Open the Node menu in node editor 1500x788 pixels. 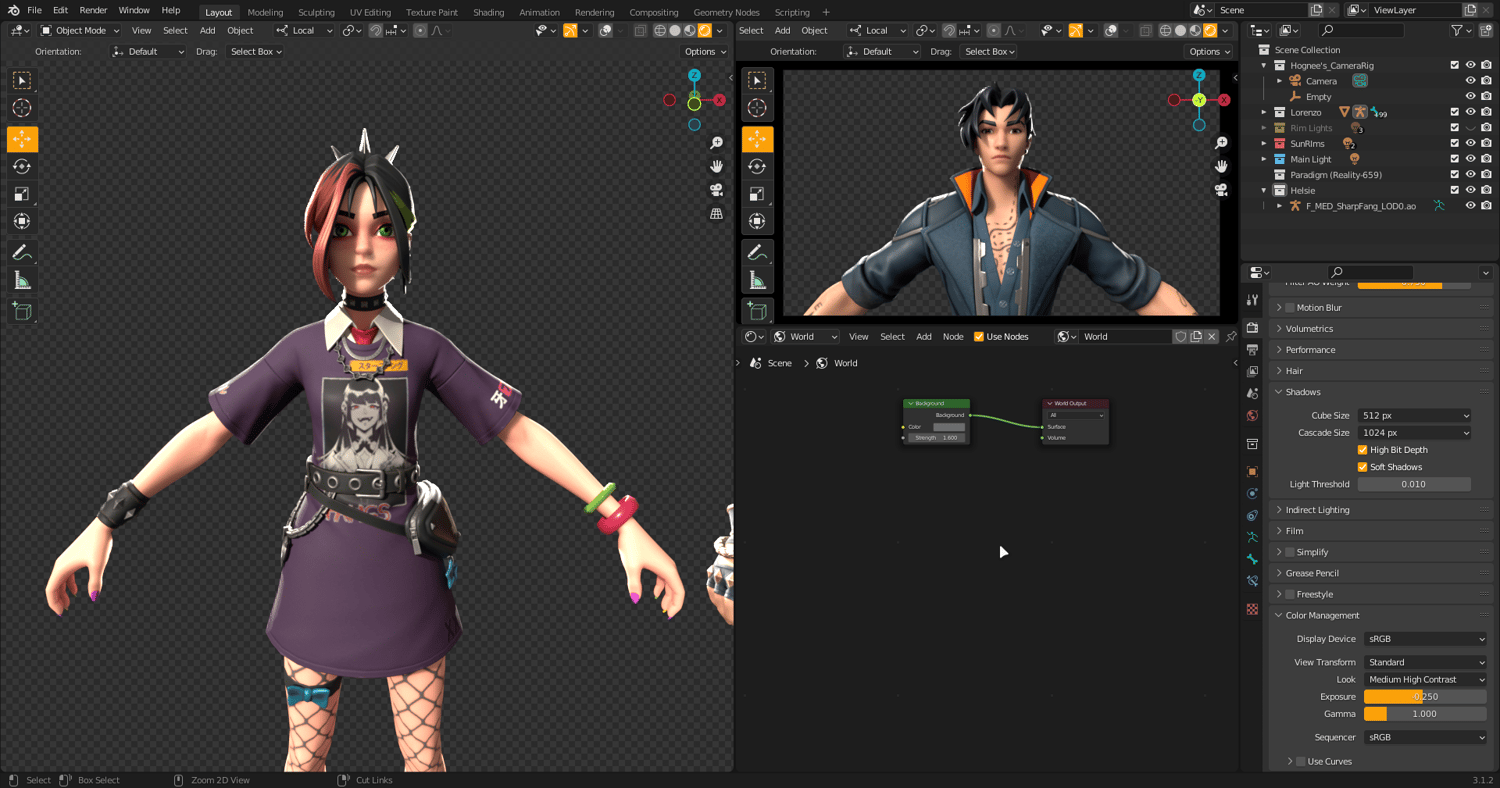tap(953, 337)
